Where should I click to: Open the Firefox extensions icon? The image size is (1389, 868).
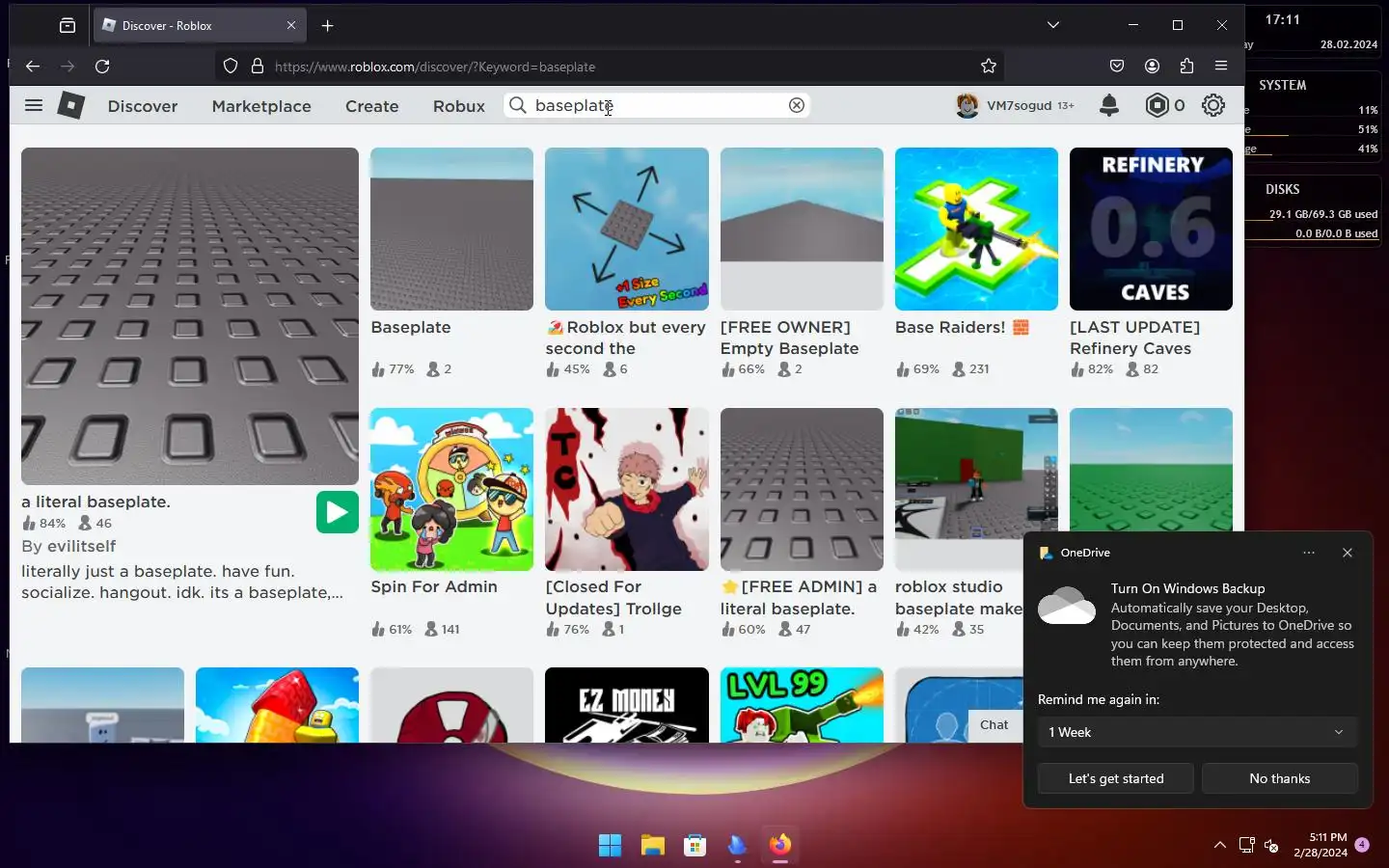1186,66
